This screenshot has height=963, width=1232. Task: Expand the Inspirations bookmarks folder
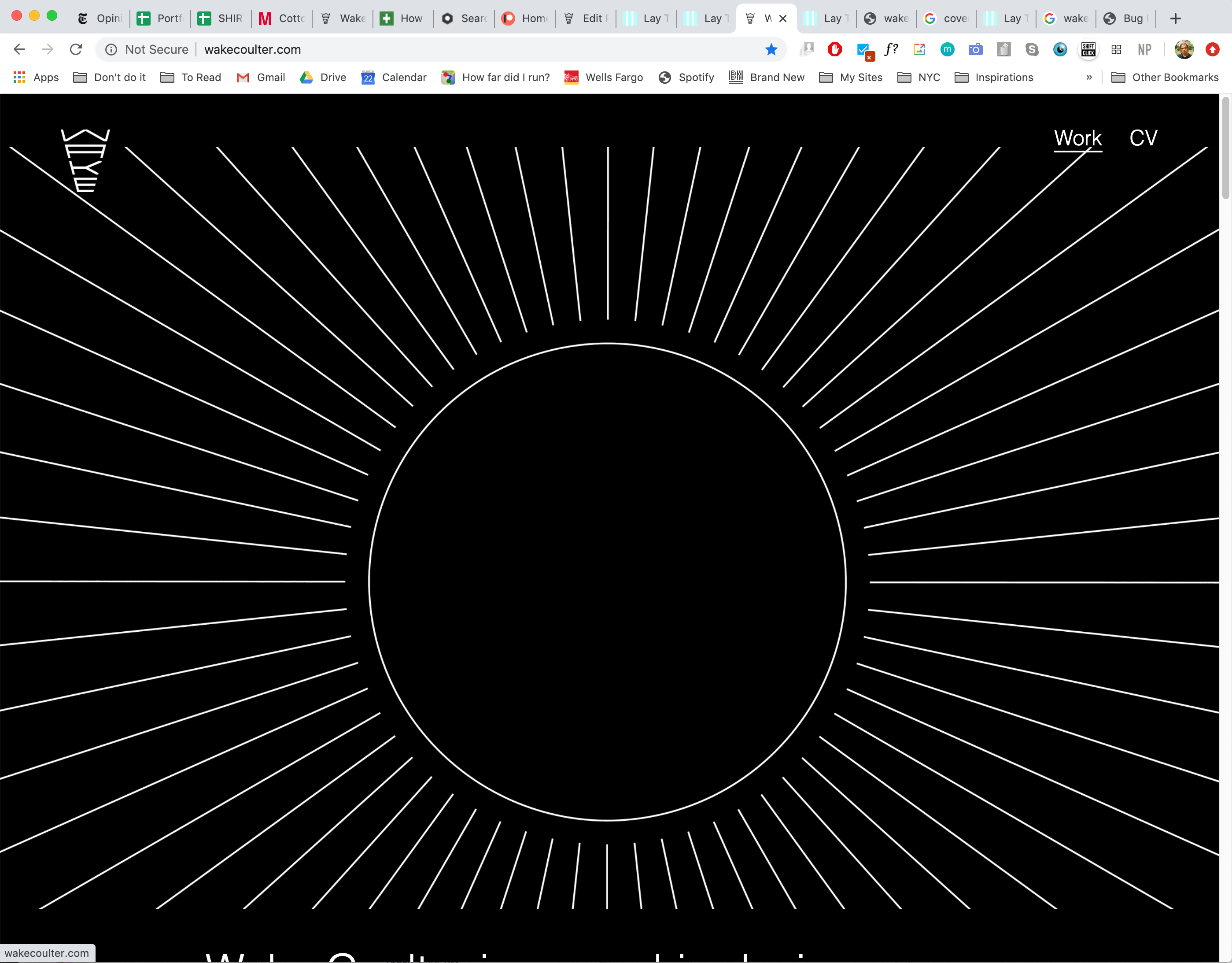click(x=993, y=78)
